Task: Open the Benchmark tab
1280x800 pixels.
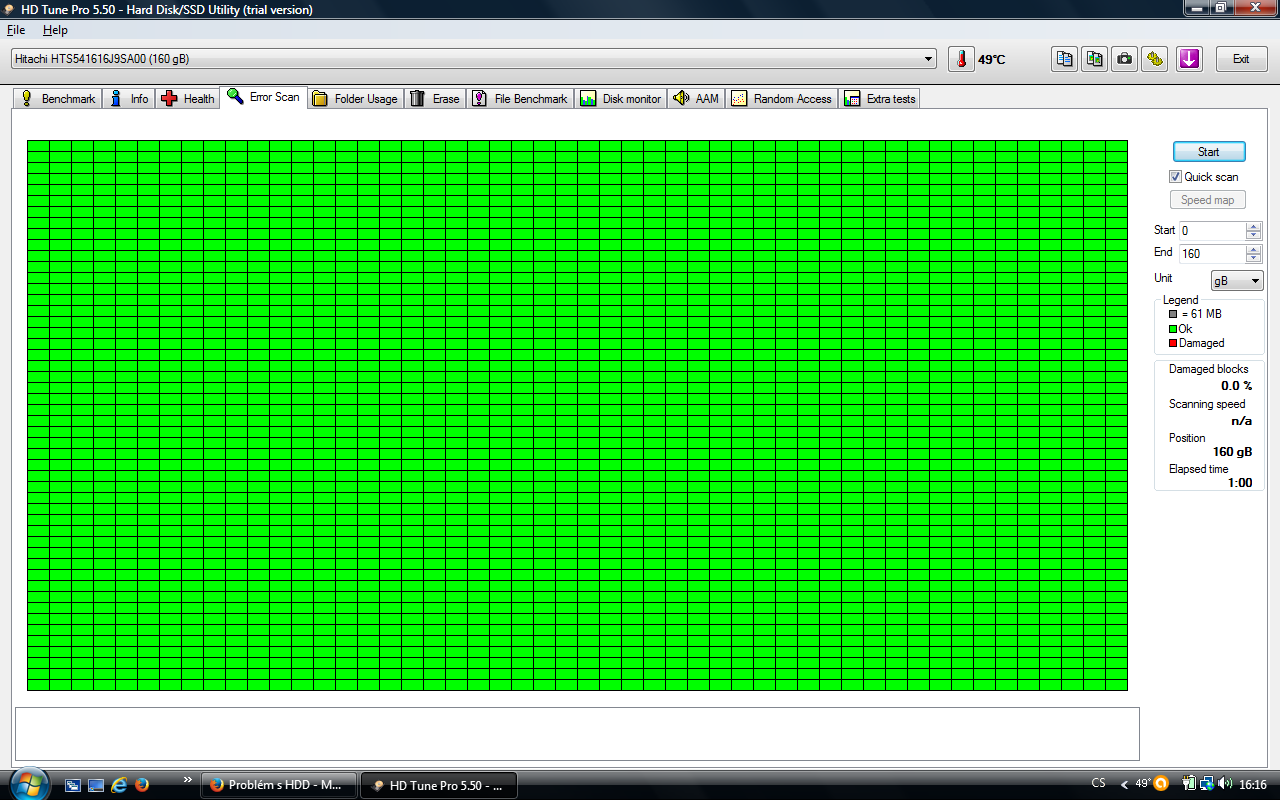Action: click(x=58, y=98)
